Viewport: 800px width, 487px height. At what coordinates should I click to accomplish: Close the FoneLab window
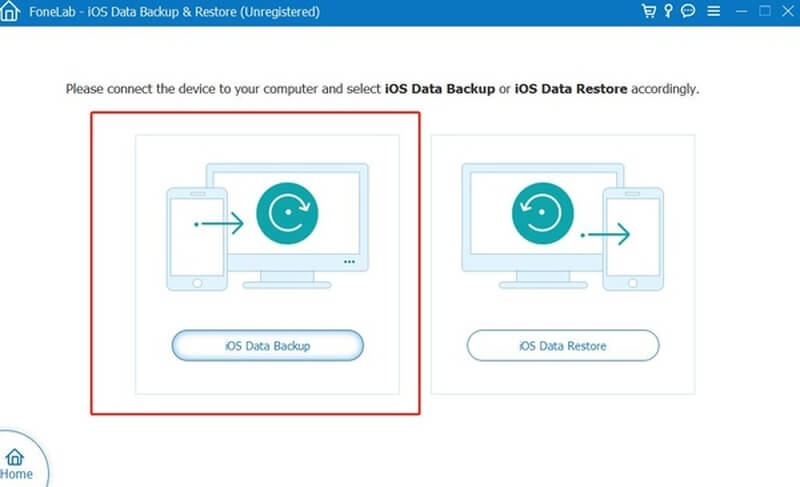(x=788, y=11)
